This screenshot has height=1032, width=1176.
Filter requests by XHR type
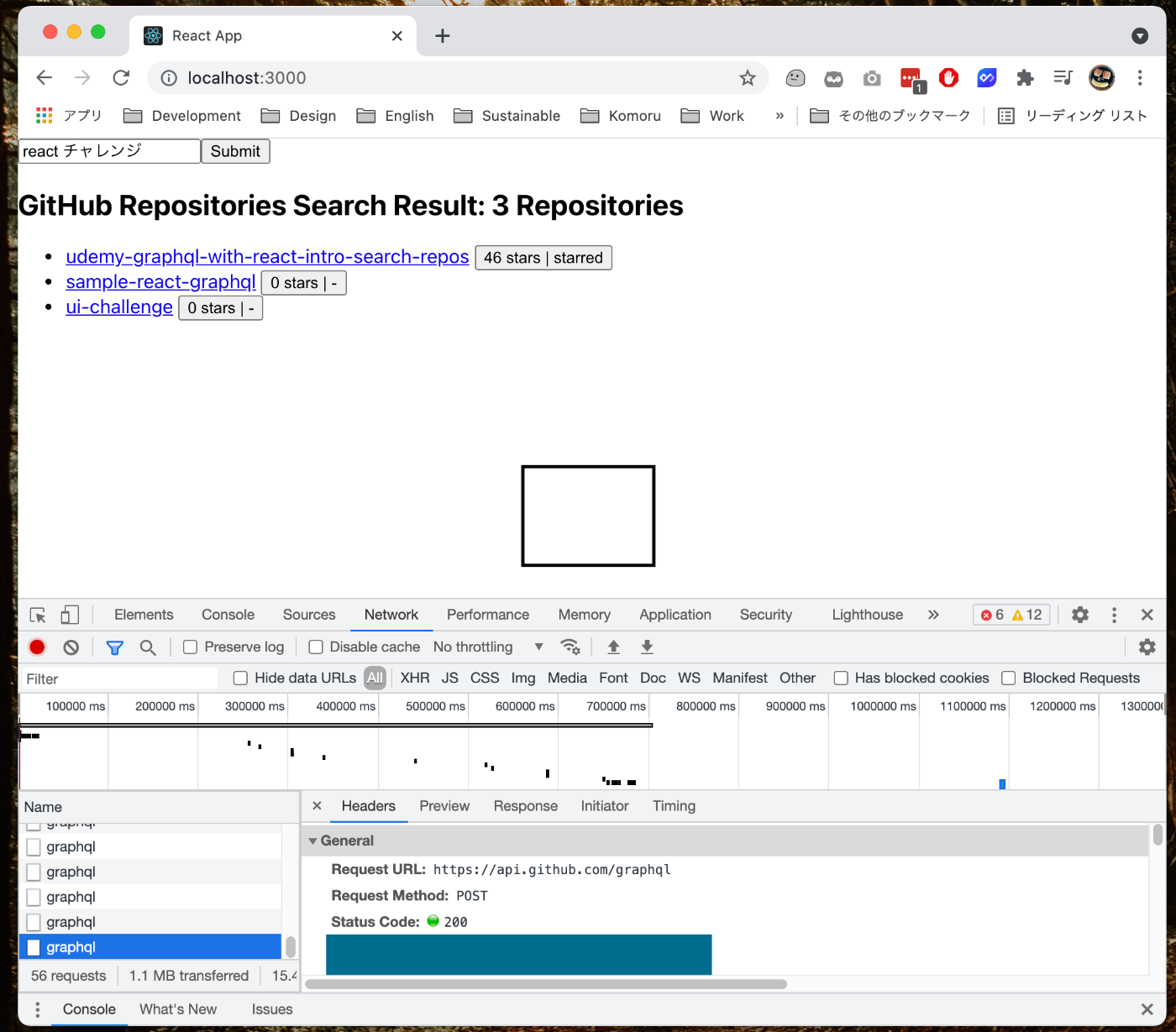click(415, 678)
